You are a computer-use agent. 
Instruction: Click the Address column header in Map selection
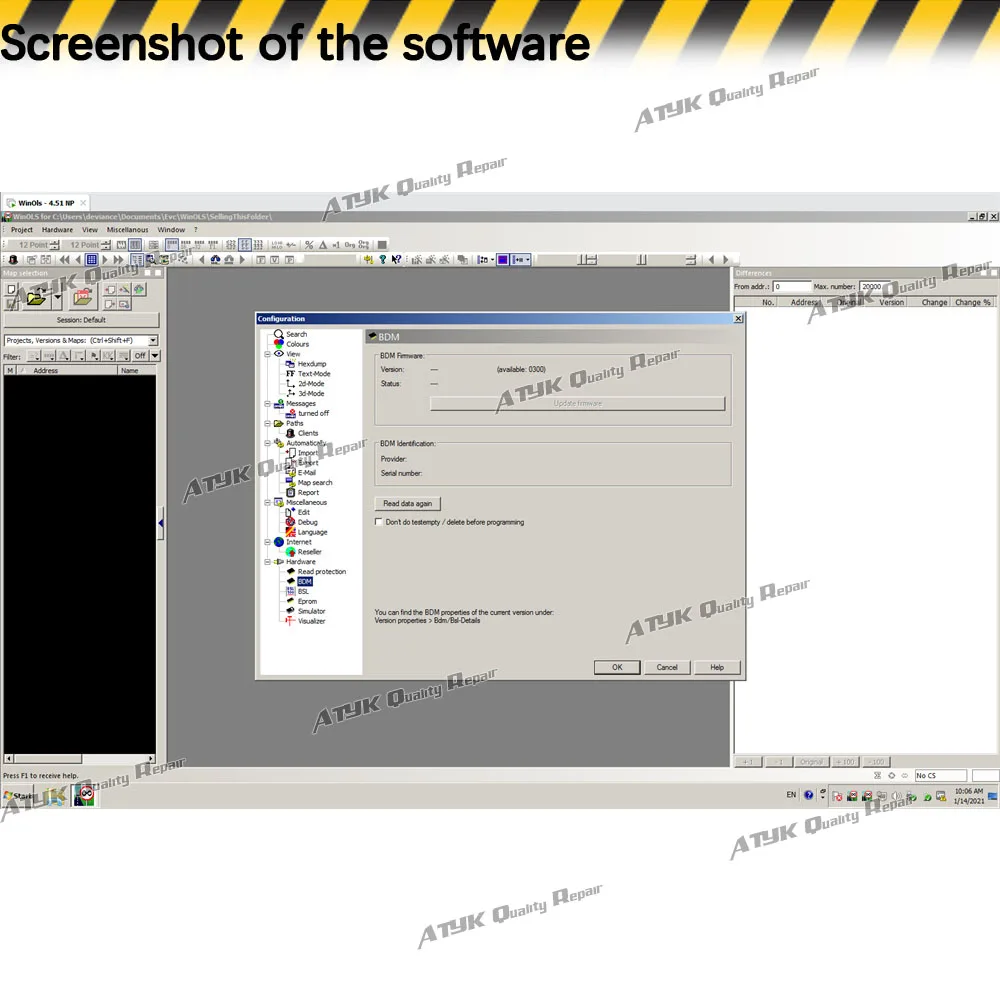68,371
